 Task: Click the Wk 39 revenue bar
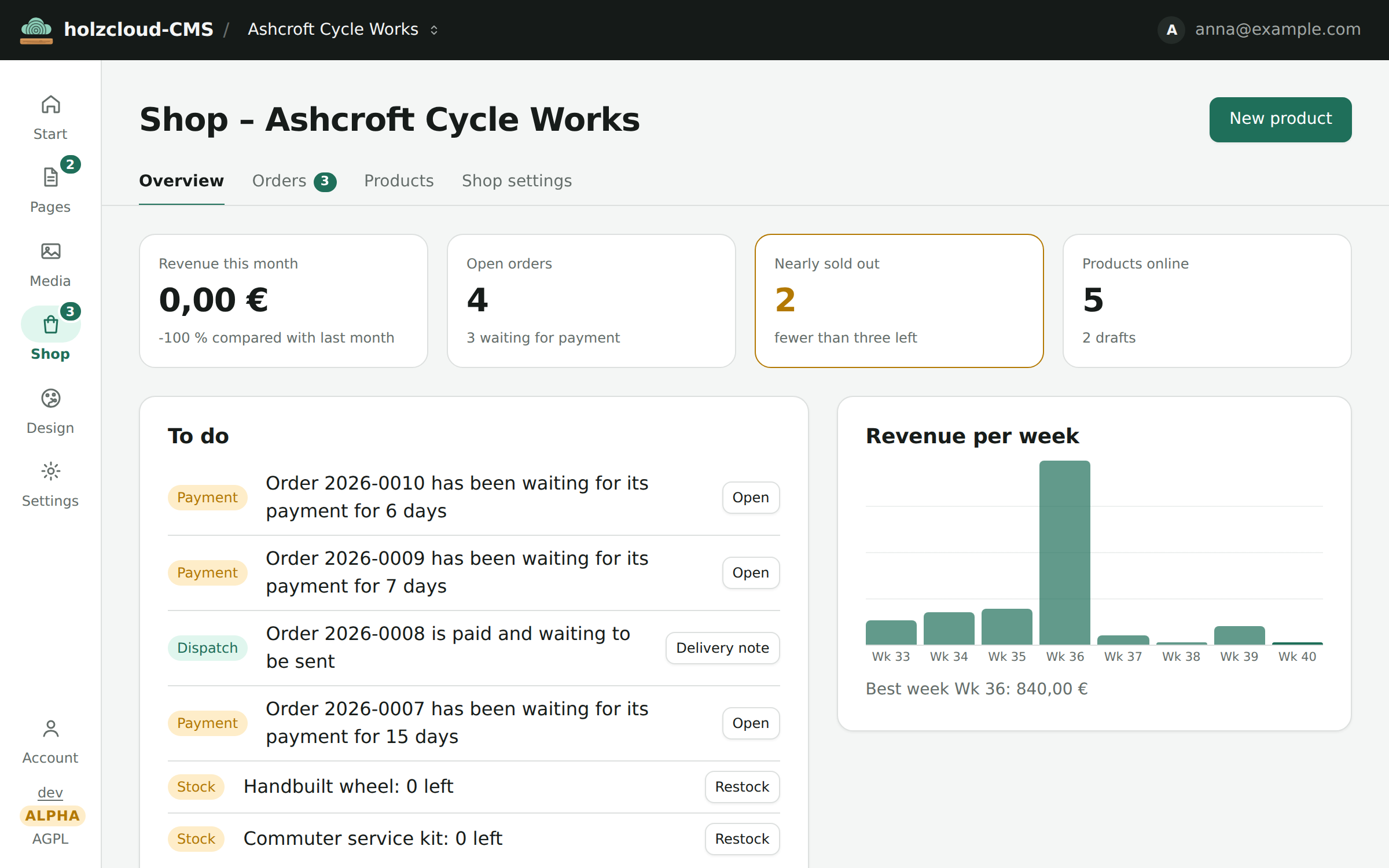(x=1240, y=635)
